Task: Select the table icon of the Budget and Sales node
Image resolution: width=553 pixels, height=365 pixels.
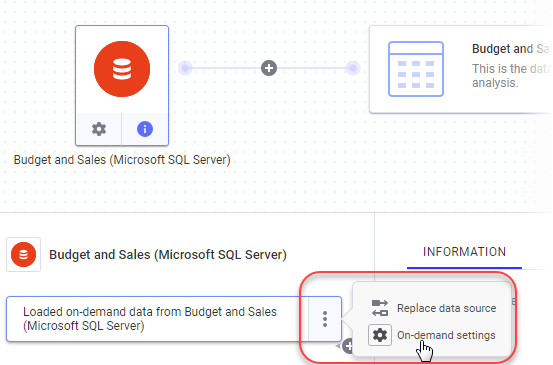Action: pyautogui.click(x=416, y=69)
